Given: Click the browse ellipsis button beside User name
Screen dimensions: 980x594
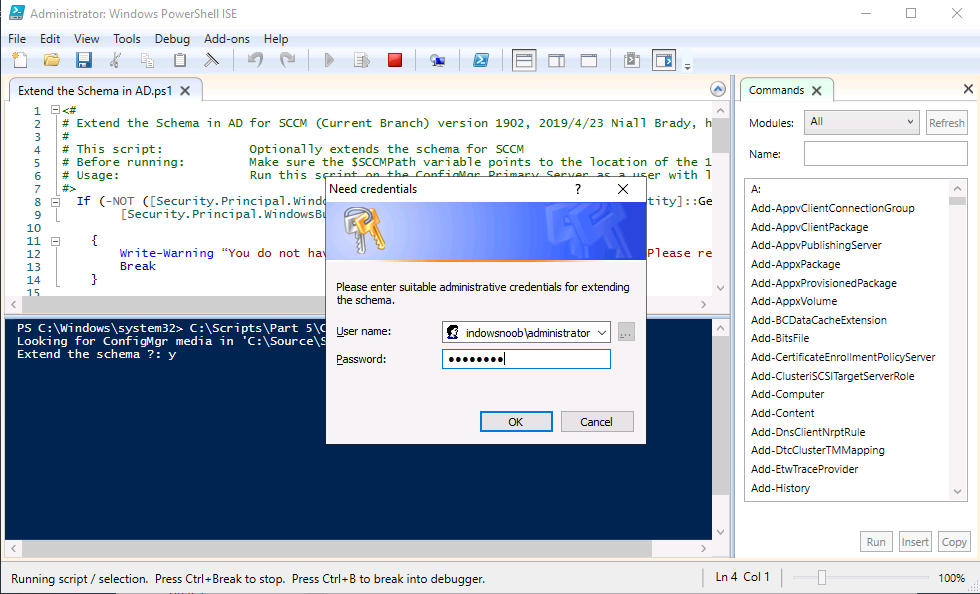Looking at the screenshot, I should coord(626,333).
